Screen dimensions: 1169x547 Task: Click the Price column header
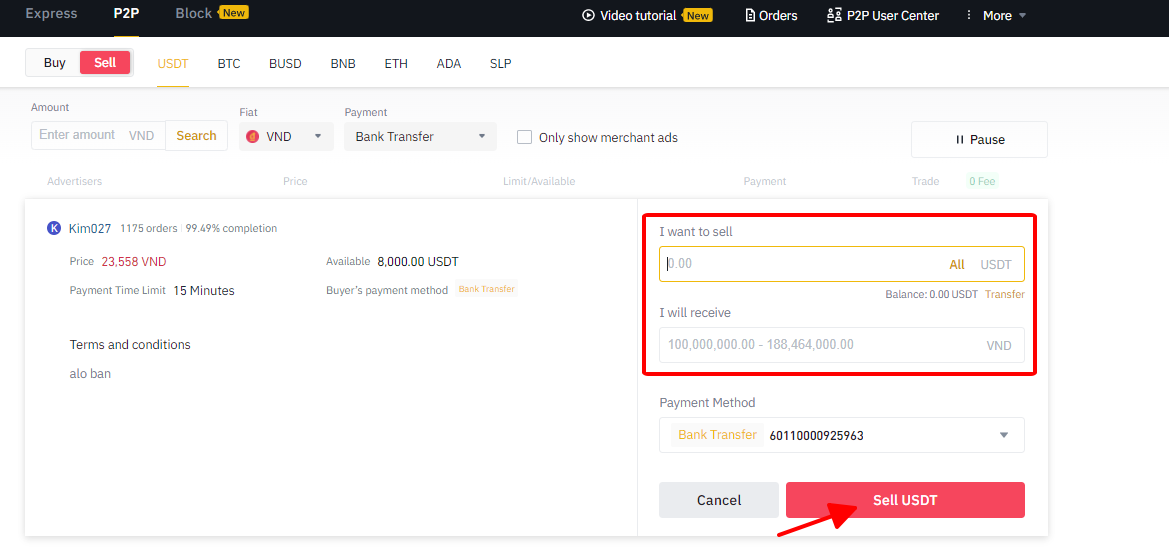point(295,181)
